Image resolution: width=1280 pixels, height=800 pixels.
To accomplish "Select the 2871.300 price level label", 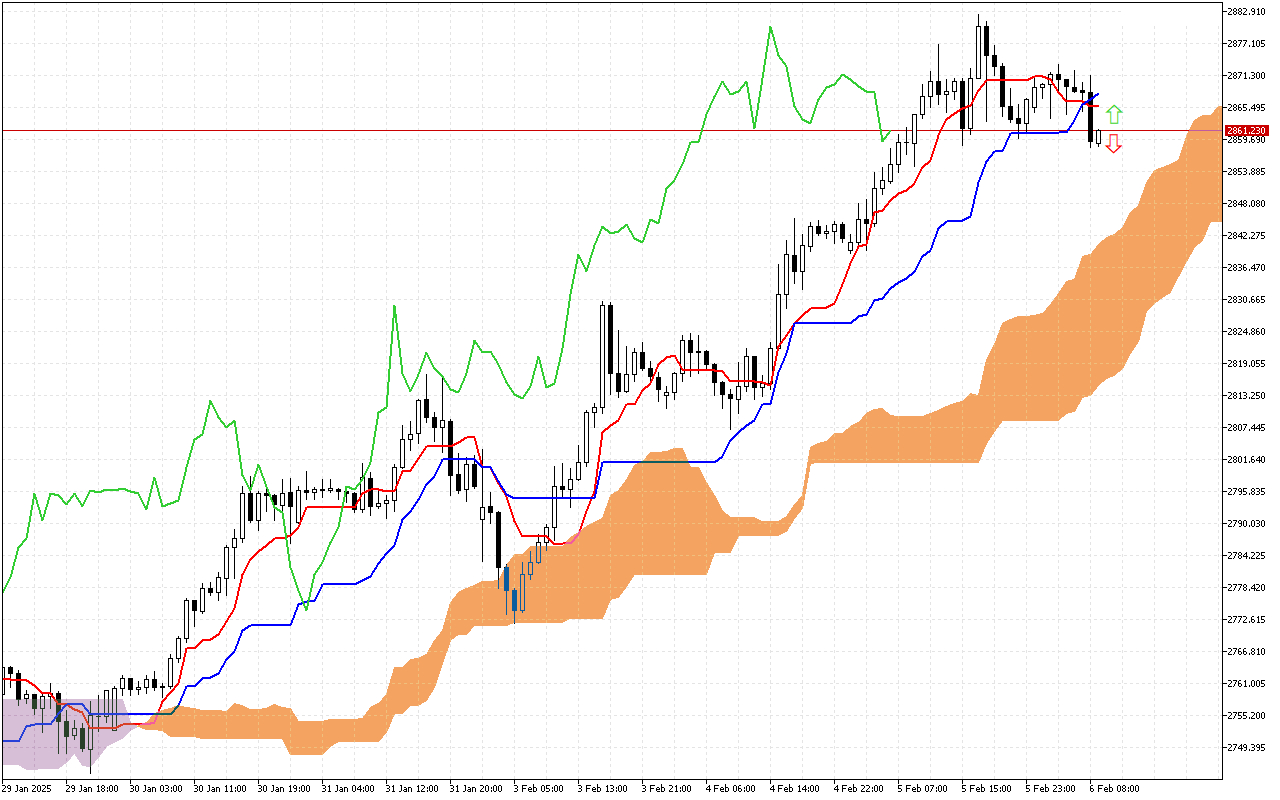I will [1246, 75].
